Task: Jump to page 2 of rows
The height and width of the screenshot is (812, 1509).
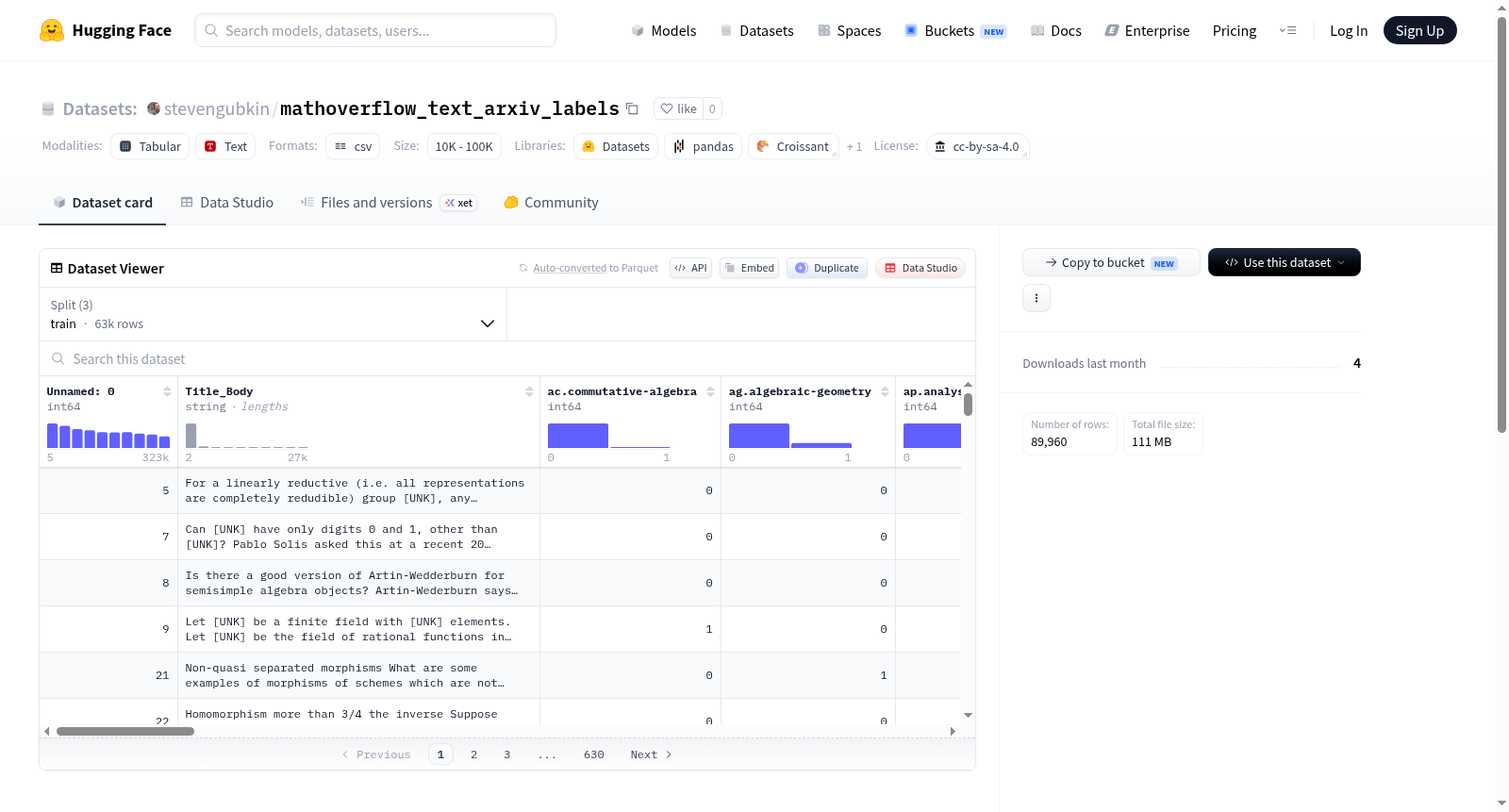Action: pyautogui.click(x=473, y=754)
